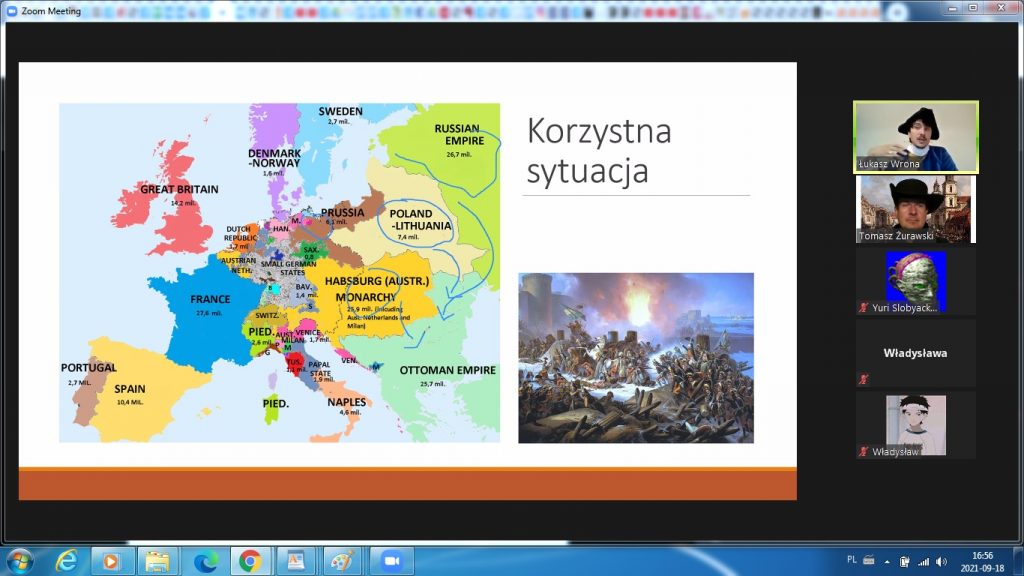Click Yuri Slobyack's participant tile
Viewport: 1024px width, 576px height.
[915, 282]
